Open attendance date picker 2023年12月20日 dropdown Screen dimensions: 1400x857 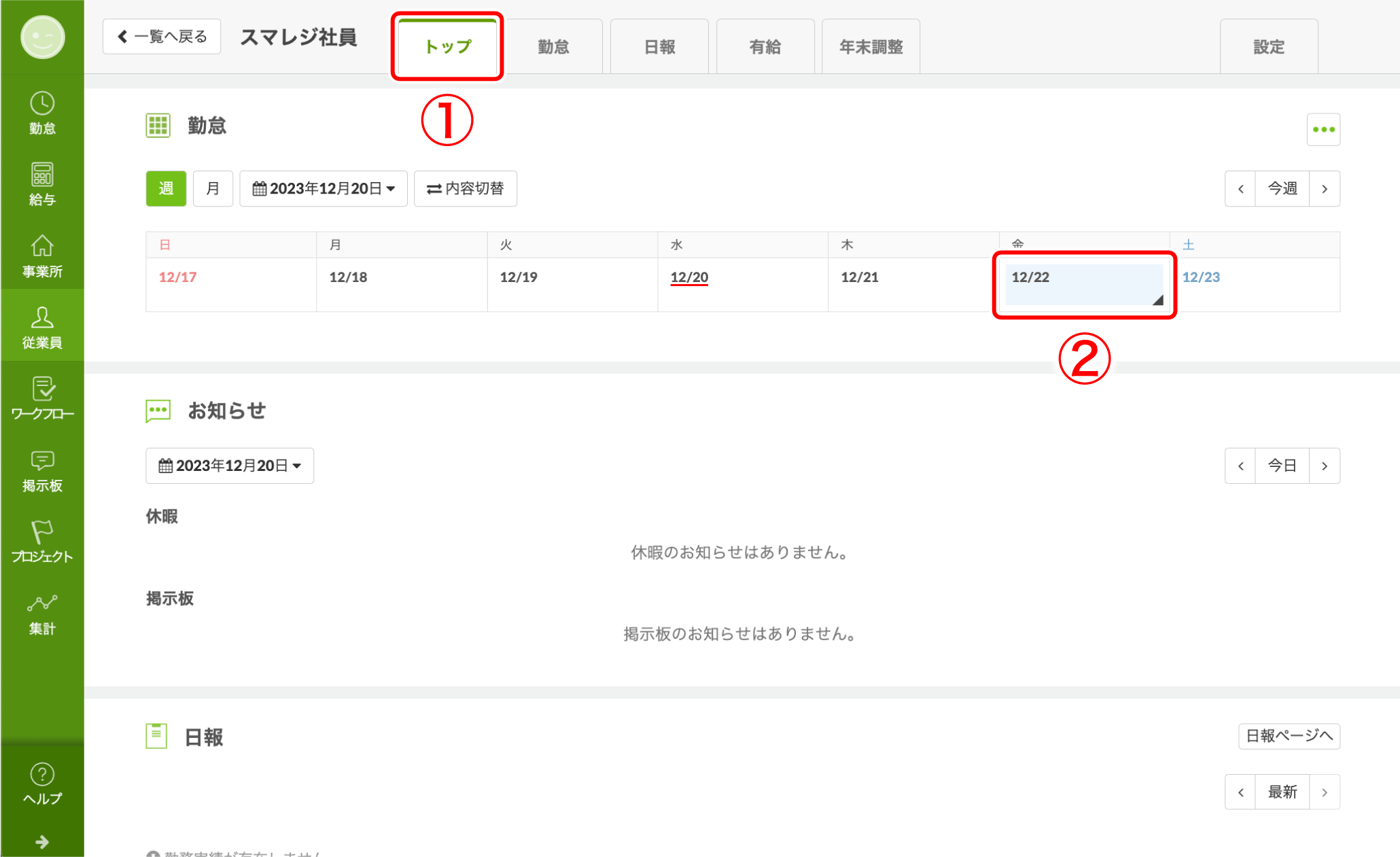coord(323,188)
